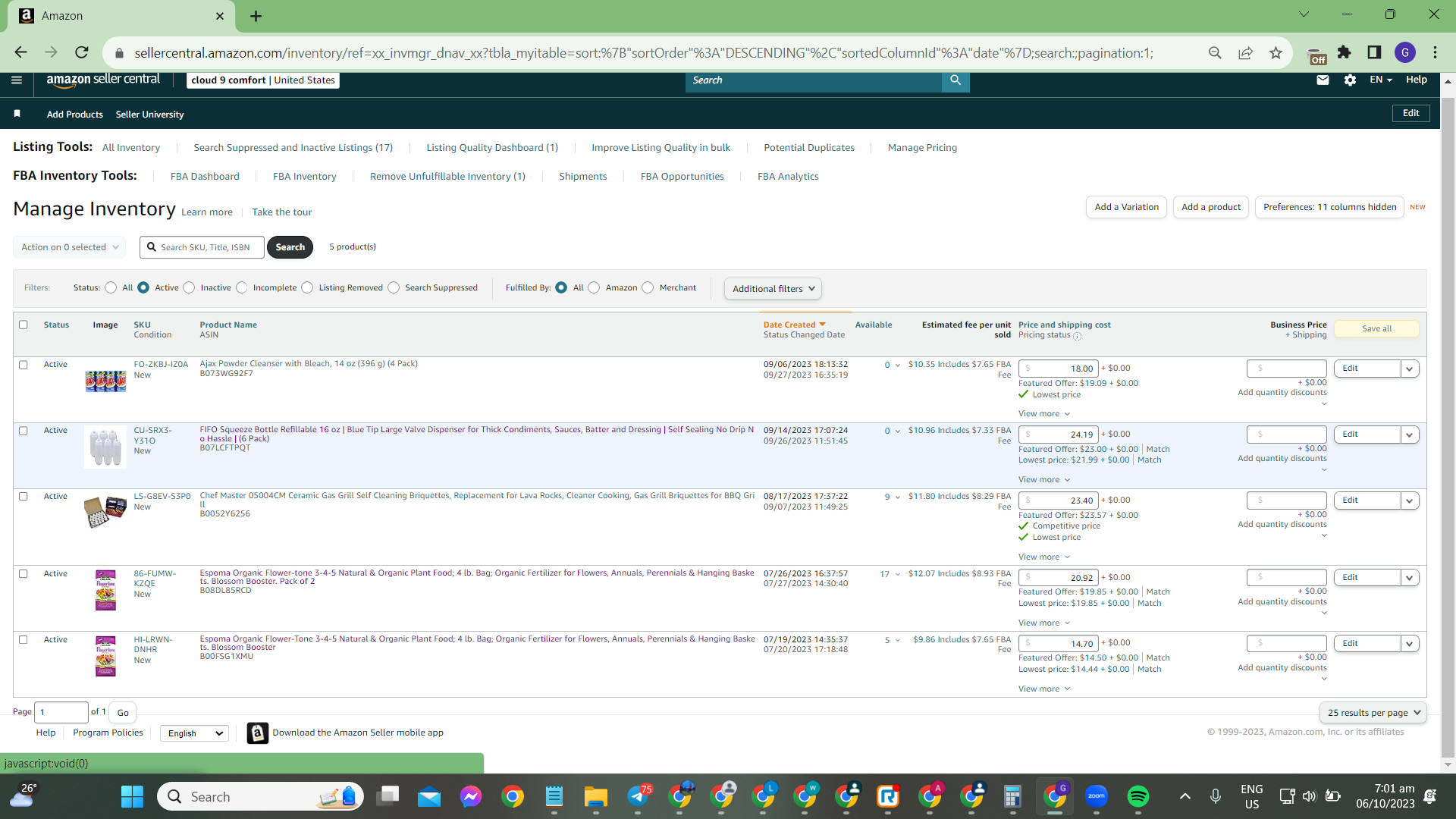Filter Fulfilled By Amazon
1456x819 pixels.
(594, 287)
